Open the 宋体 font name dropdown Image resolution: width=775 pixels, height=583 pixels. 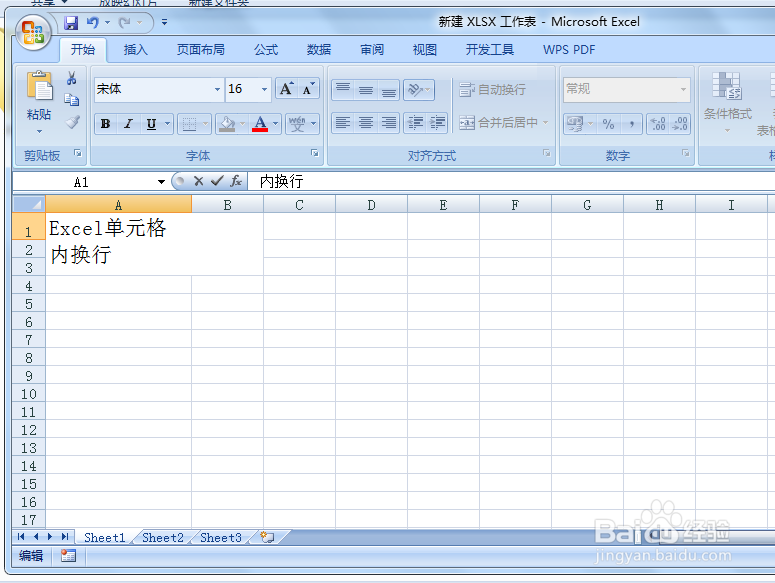(x=217, y=89)
